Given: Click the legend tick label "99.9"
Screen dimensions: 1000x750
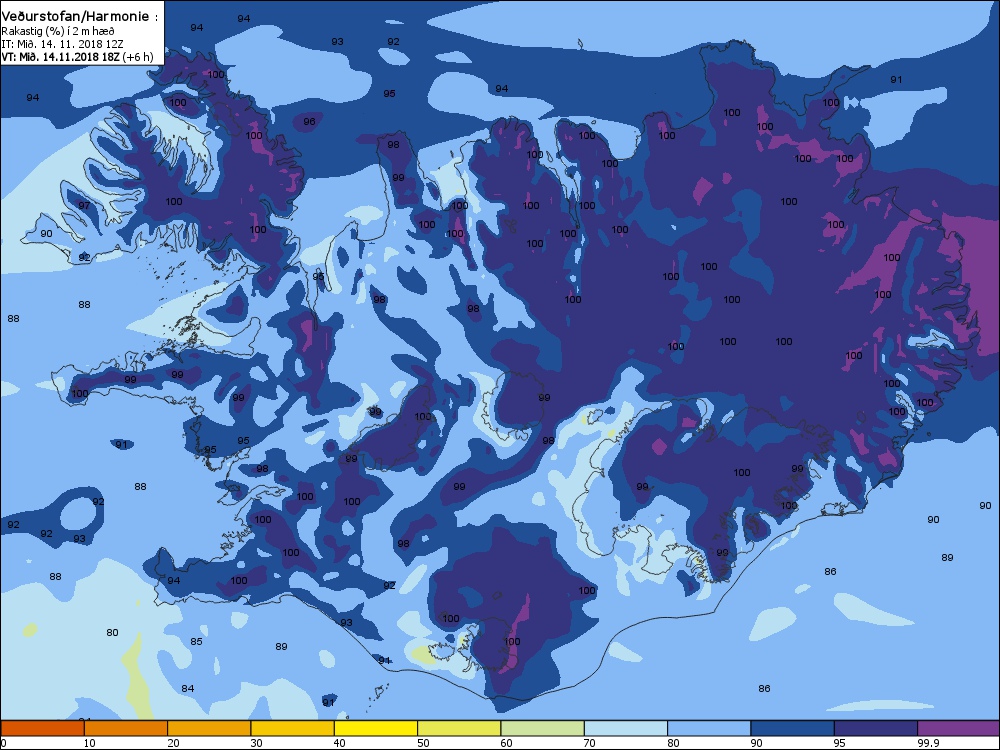Looking at the screenshot, I should [x=927, y=743].
